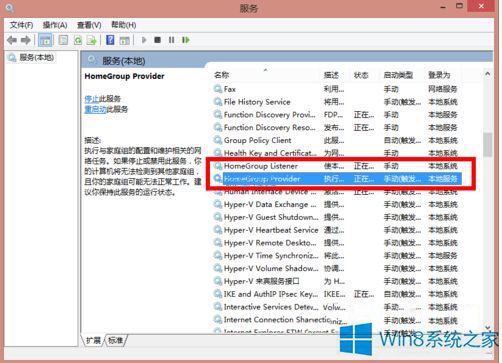502x363 pixels.
Task: Click the gear icon beside Fax
Action: [218, 89]
